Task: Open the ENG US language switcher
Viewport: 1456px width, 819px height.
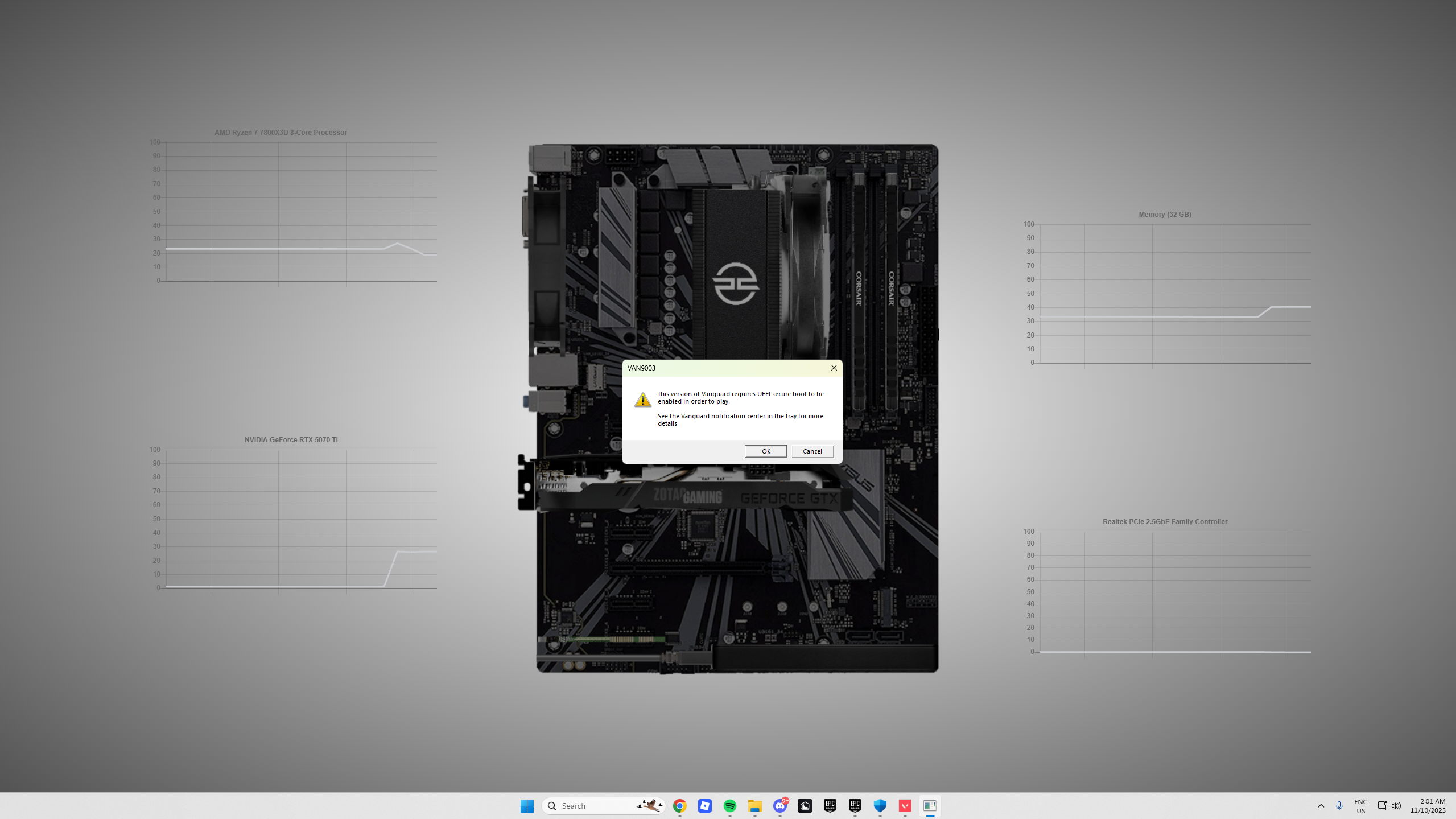Action: pyautogui.click(x=1360, y=806)
